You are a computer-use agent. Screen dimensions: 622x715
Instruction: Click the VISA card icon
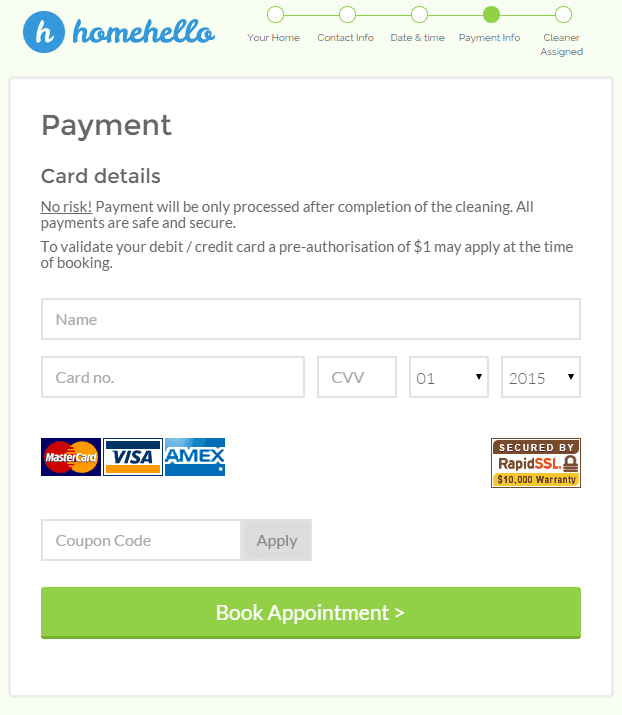[x=133, y=457]
